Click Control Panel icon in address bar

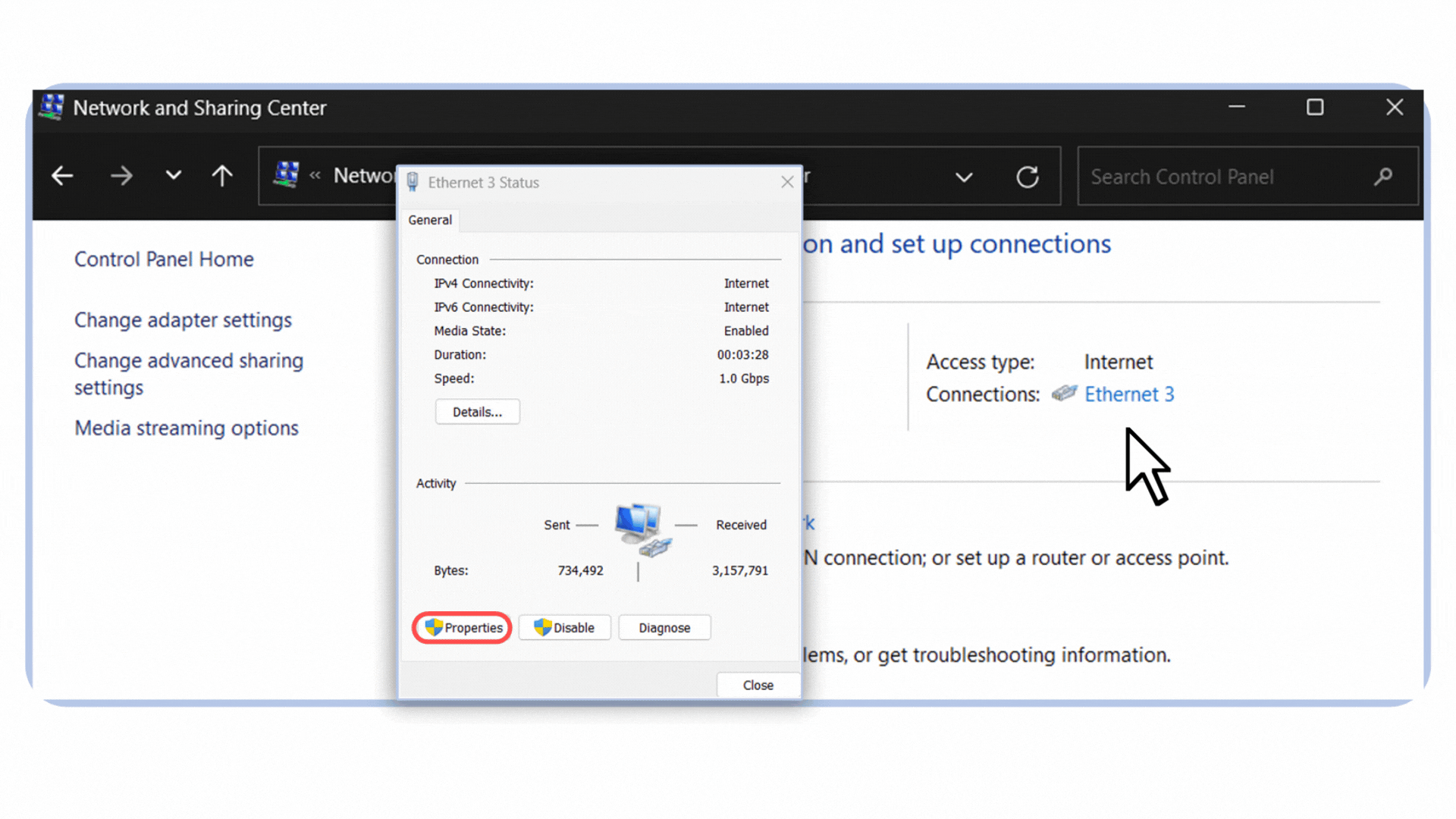point(286,175)
